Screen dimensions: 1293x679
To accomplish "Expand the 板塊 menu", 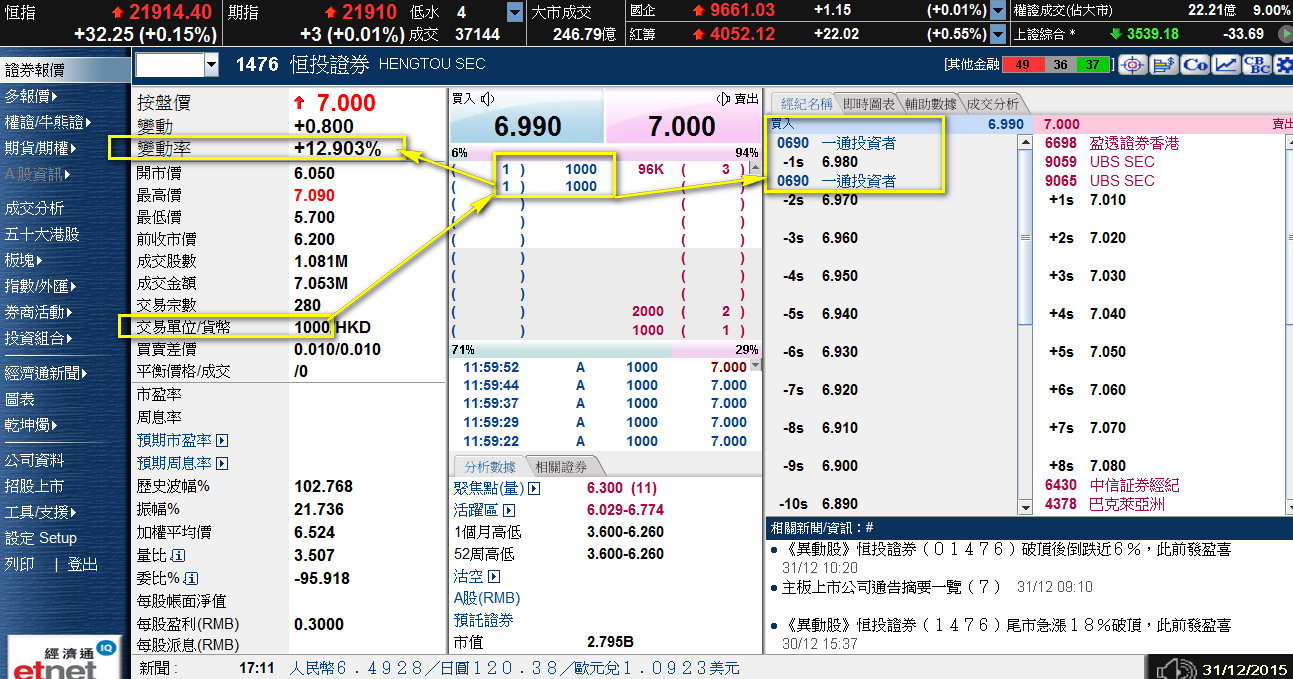I will click(23, 260).
